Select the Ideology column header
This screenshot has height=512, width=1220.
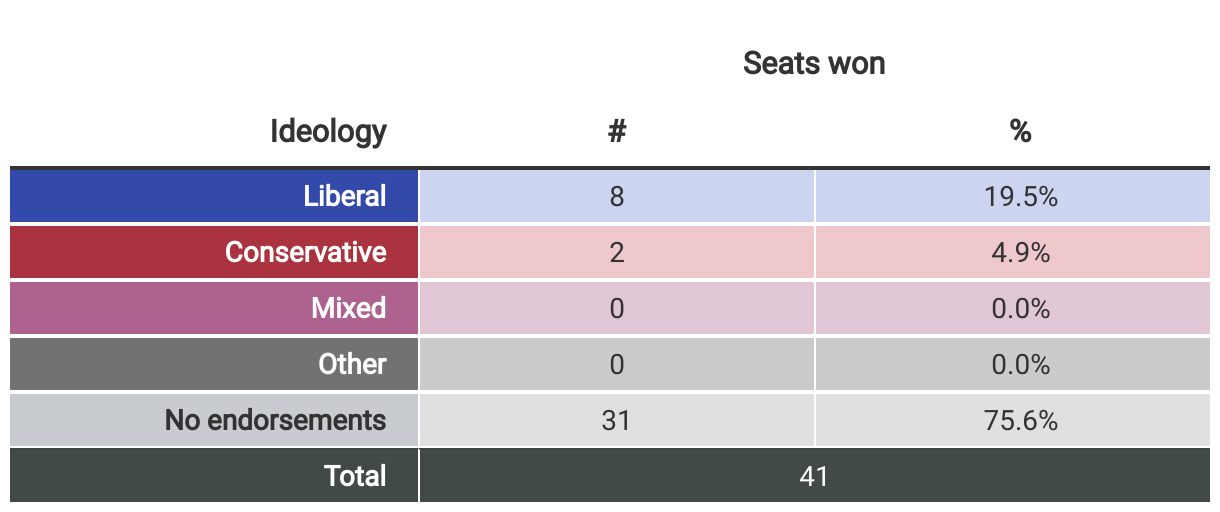328,131
